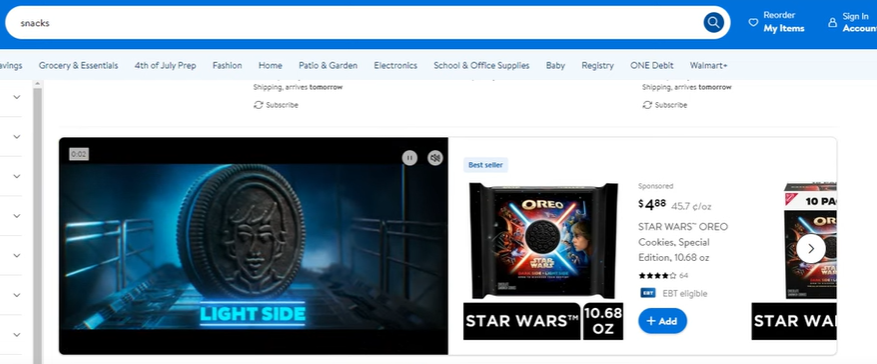Click the Sign In account person icon
The image size is (877, 364).
[x=832, y=22]
